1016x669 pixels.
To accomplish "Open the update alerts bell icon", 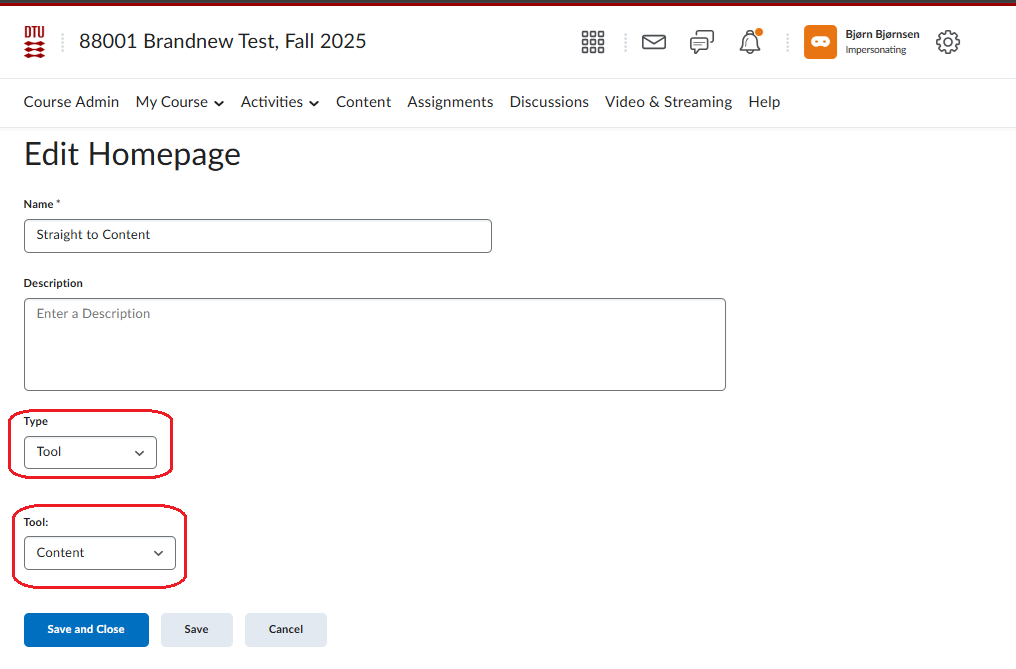I will pos(749,42).
